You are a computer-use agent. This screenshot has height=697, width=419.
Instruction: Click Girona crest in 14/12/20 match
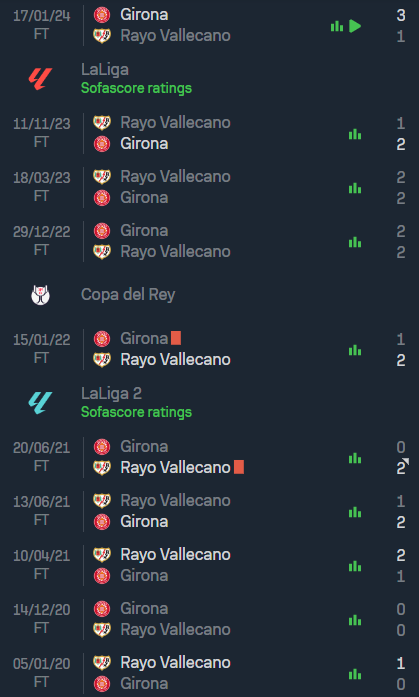coord(102,609)
